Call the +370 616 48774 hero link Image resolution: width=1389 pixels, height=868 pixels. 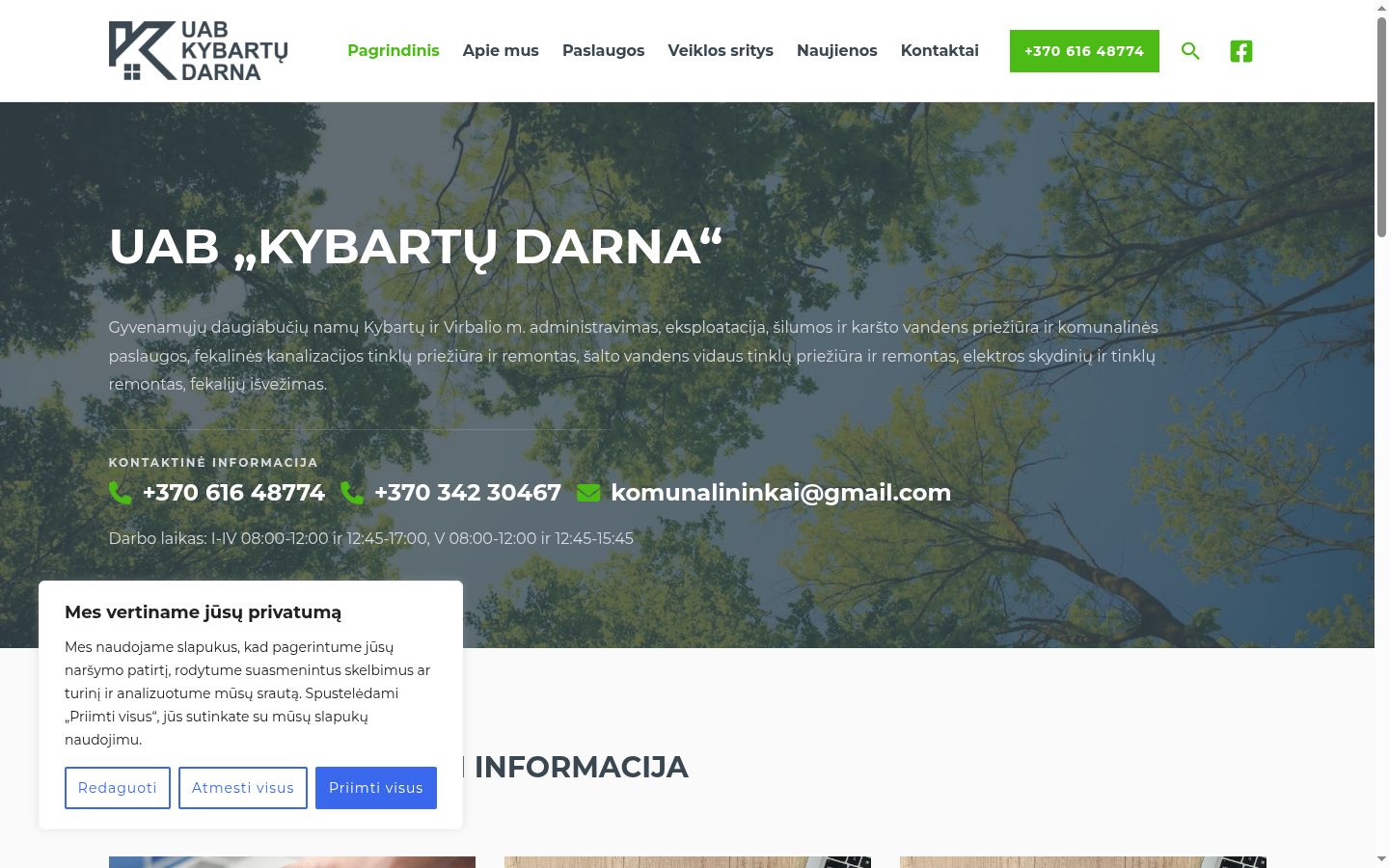233,493
